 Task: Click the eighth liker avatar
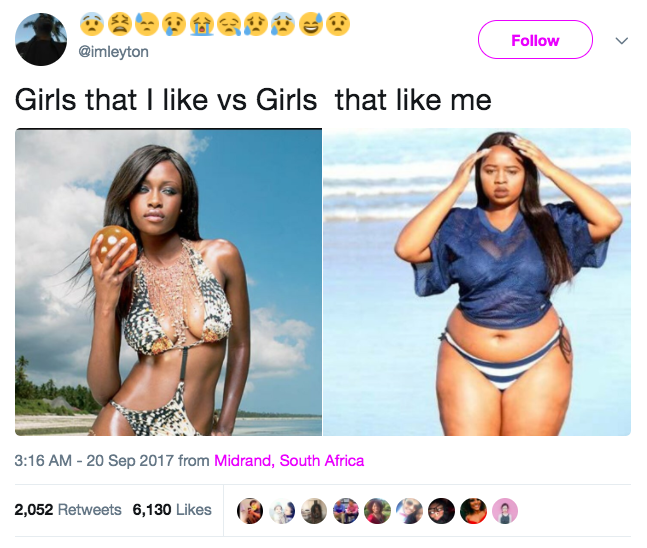point(473,511)
